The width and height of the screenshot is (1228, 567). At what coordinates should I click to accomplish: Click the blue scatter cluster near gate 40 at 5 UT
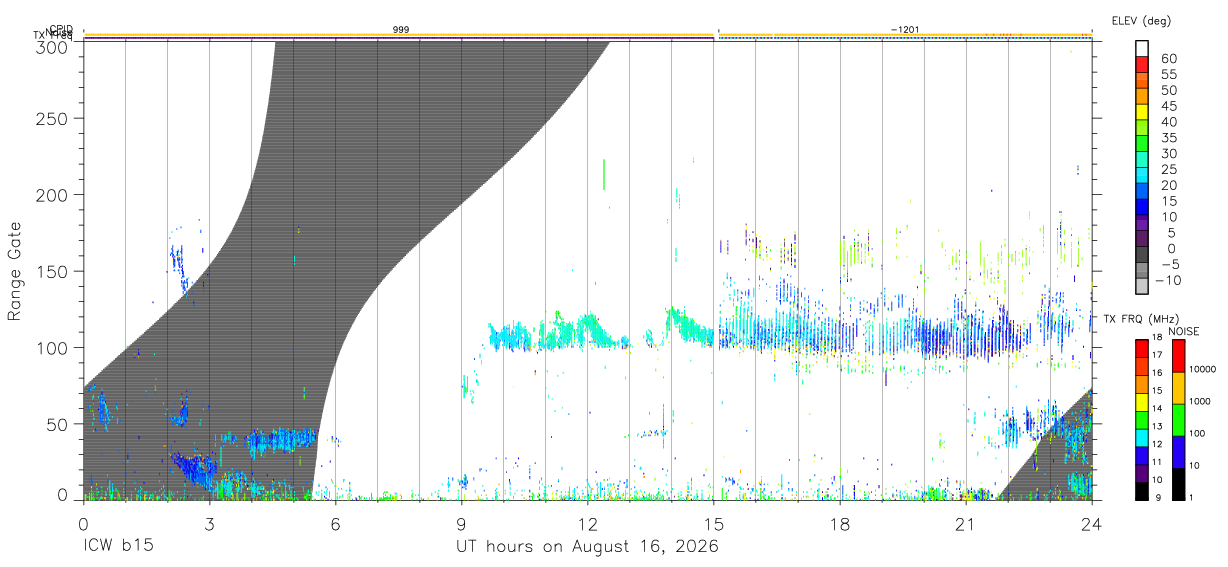point(283,439)
